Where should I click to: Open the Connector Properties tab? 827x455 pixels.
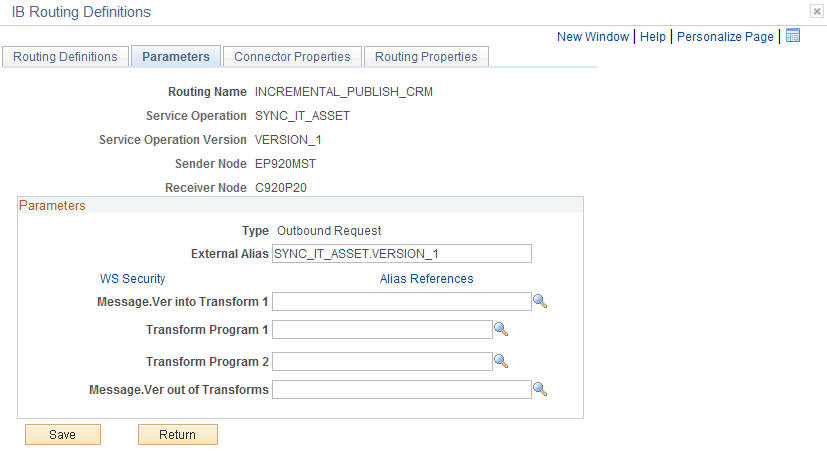coord(292,56)
